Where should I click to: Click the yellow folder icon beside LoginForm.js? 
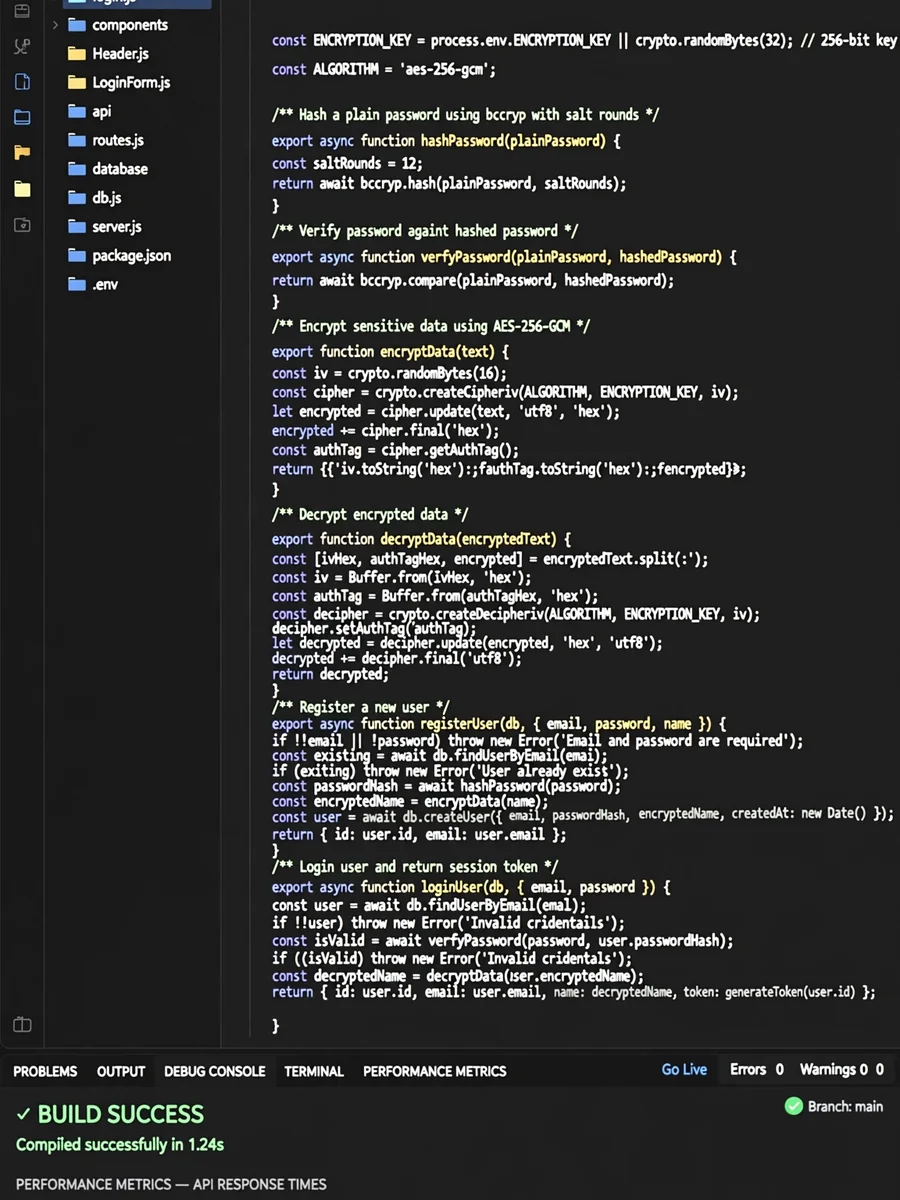click(77, 82)
